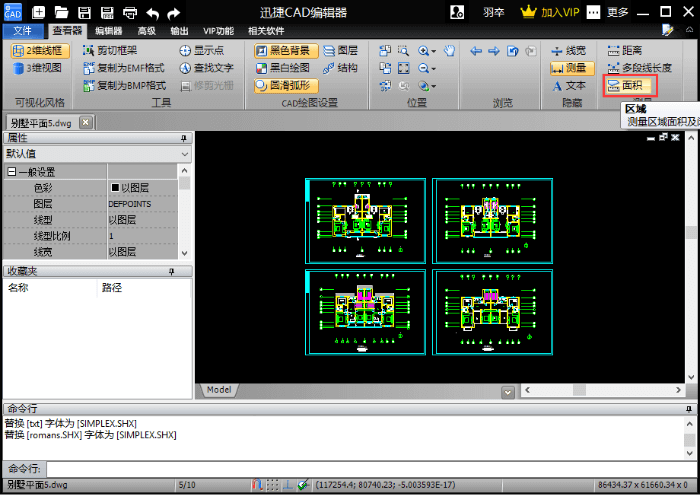Toggle the 黑色背景 (black background) option
Screen dimensions: 700x495
coord(281,50)
